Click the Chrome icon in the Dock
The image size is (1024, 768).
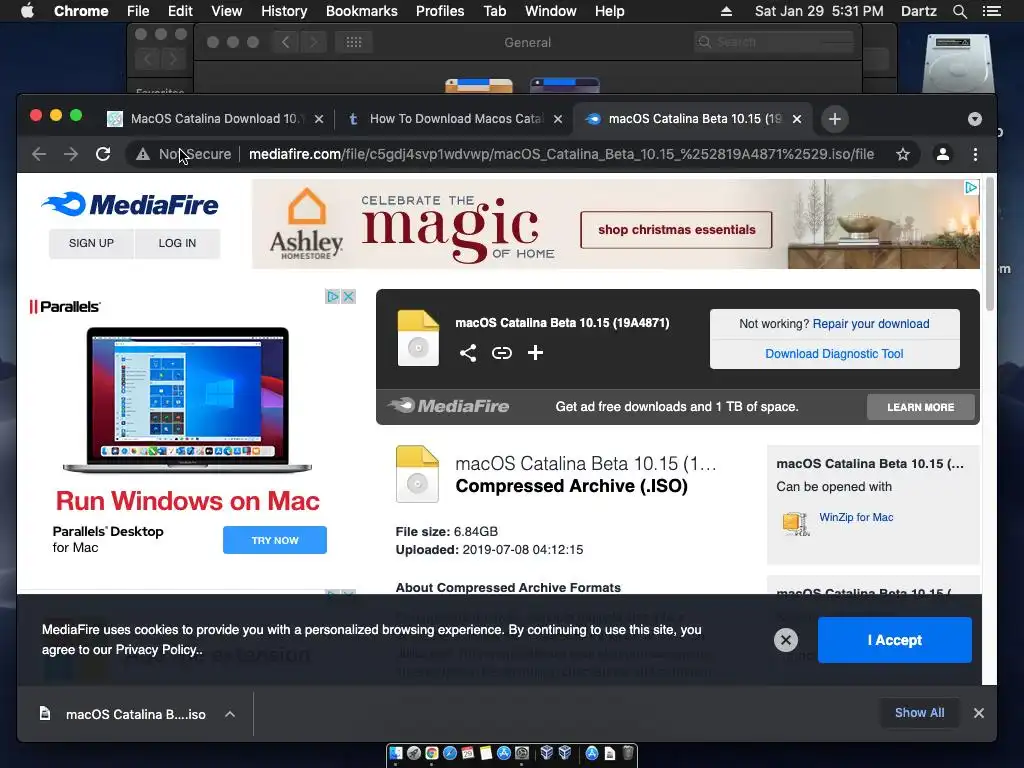tap(432, 753)
